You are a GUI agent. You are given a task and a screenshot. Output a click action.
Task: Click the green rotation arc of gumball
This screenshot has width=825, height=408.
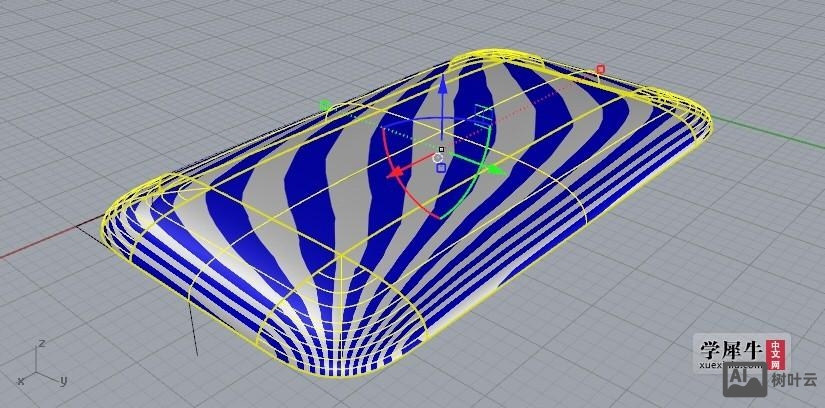[476, 184]
